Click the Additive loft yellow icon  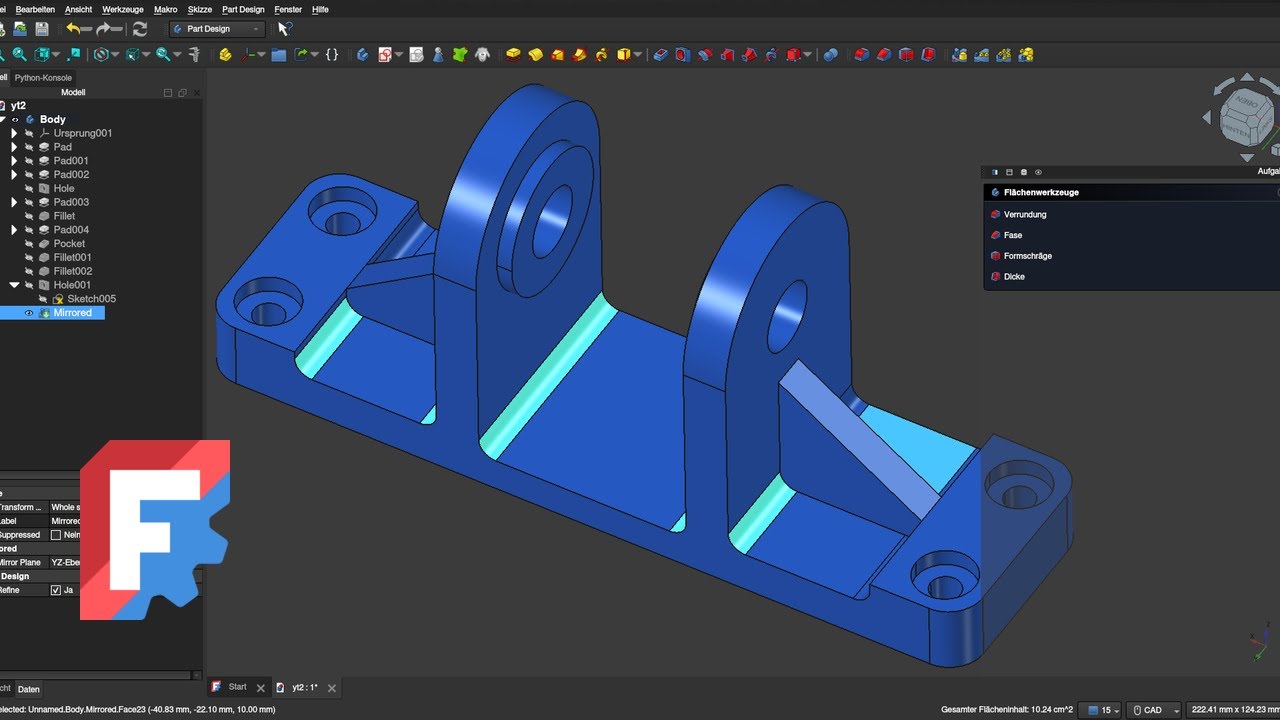557,55
